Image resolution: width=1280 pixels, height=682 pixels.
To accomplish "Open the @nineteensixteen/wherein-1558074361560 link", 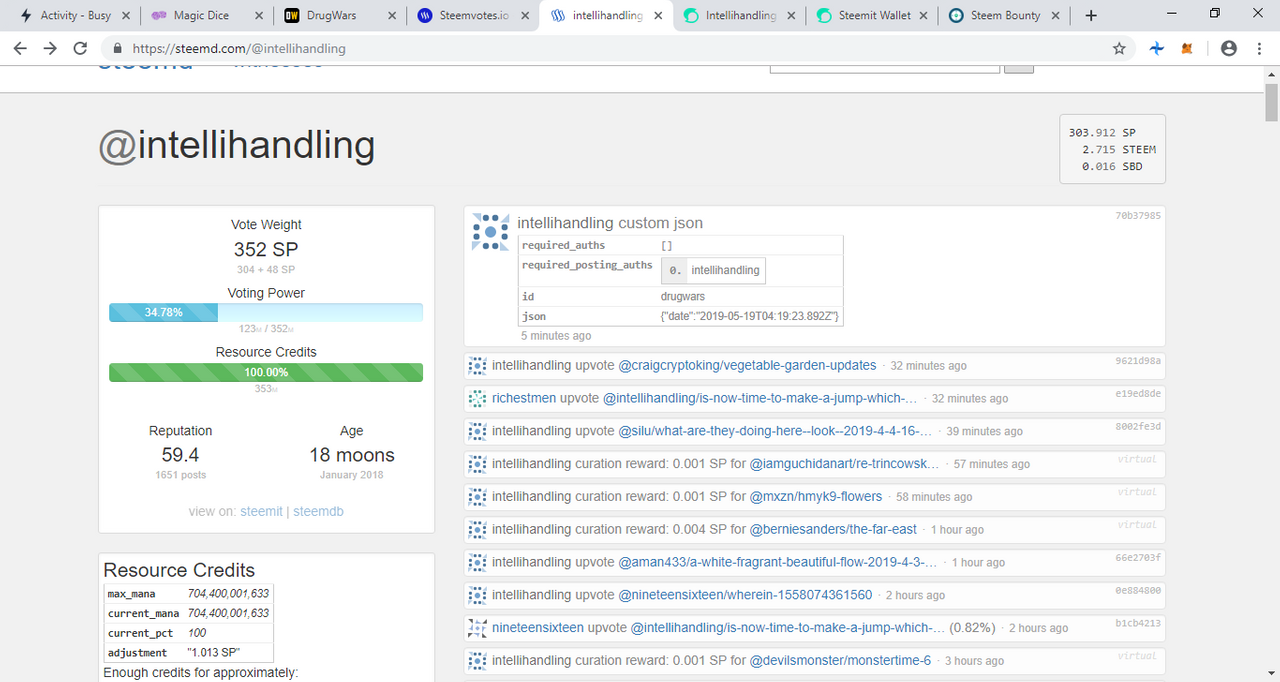I will (745, 594).
